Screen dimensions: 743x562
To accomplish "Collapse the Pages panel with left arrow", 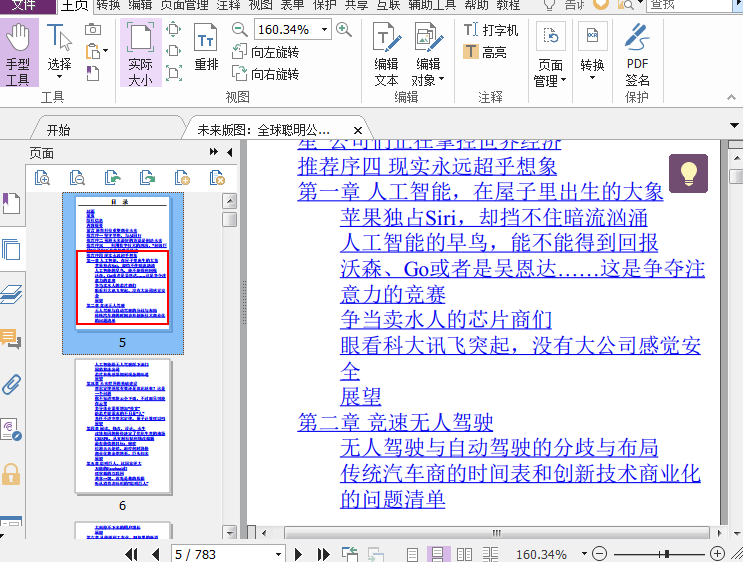I will (230, 152).
